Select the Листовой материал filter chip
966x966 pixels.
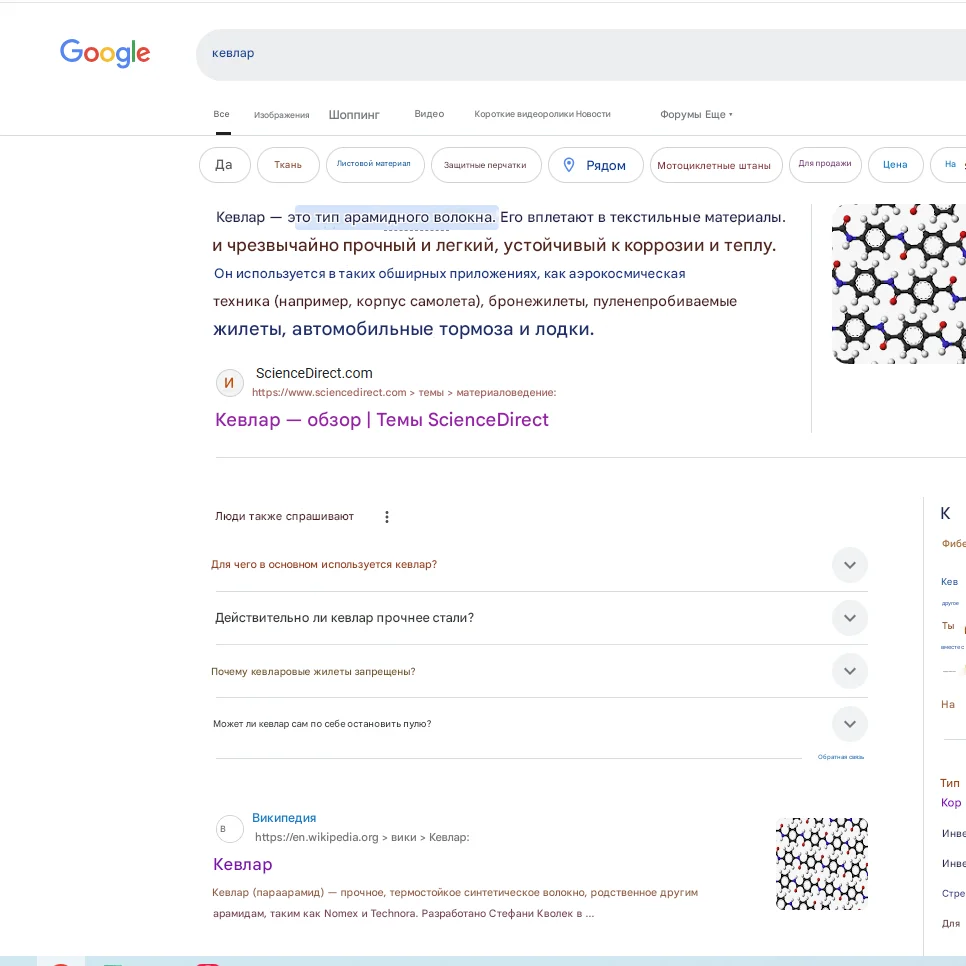point(375,164)
